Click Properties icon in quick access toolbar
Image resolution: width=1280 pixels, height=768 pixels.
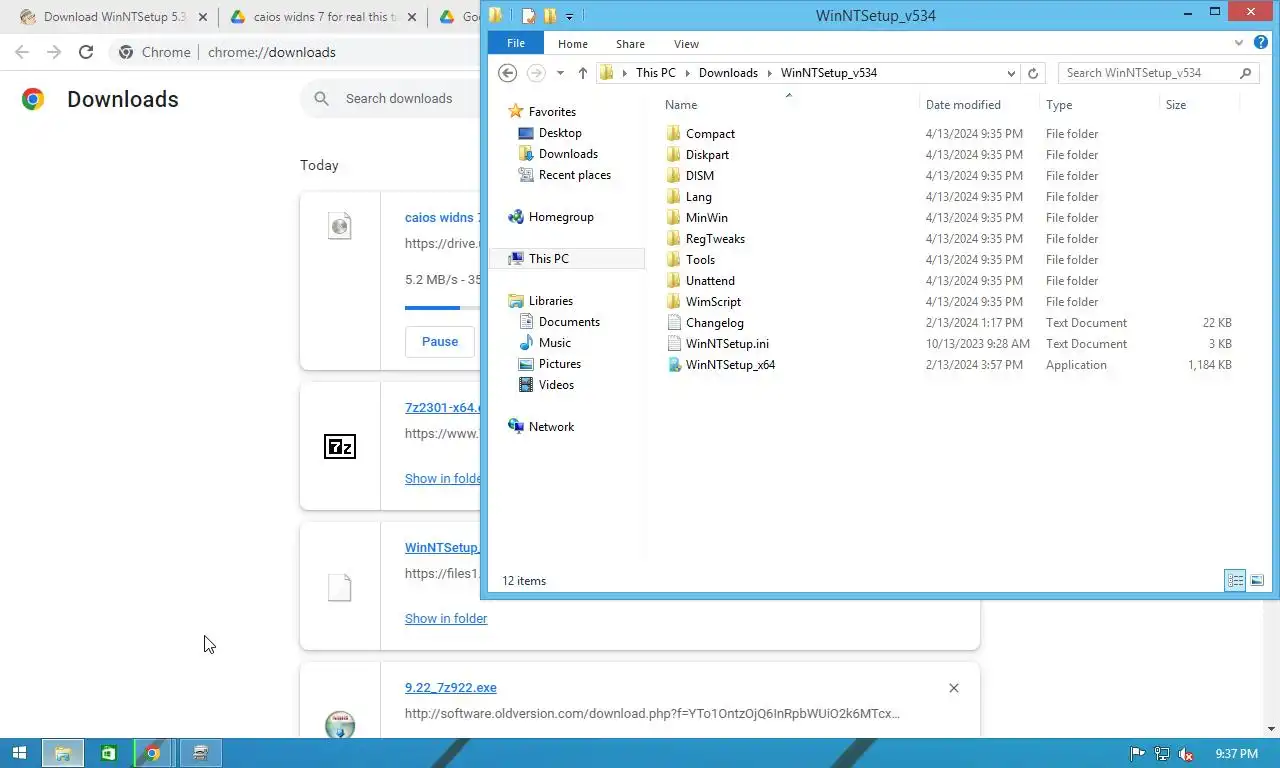pyautogui.click(x=529, y=16)
